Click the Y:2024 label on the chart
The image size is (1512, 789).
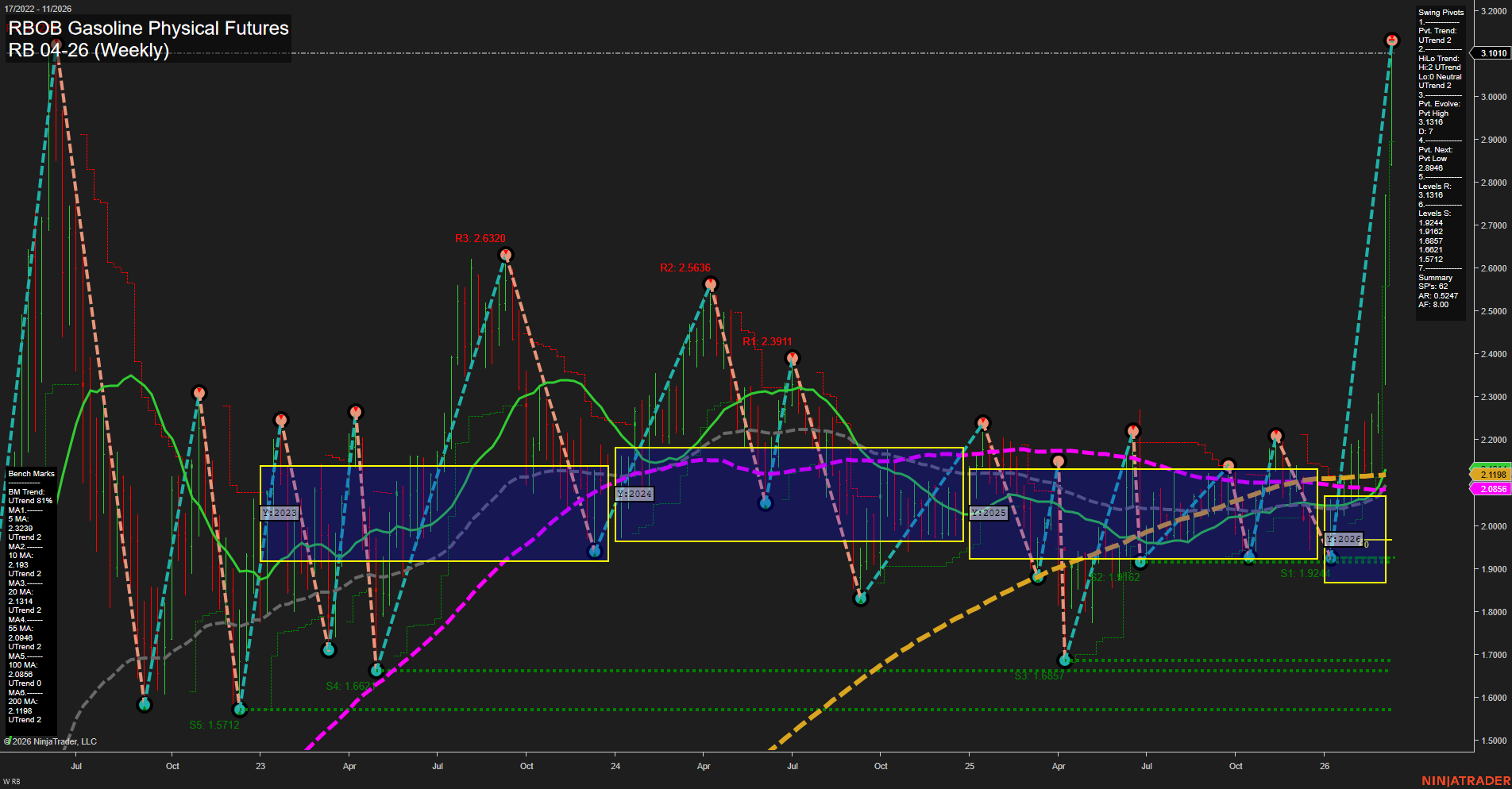tap(633, 494)
